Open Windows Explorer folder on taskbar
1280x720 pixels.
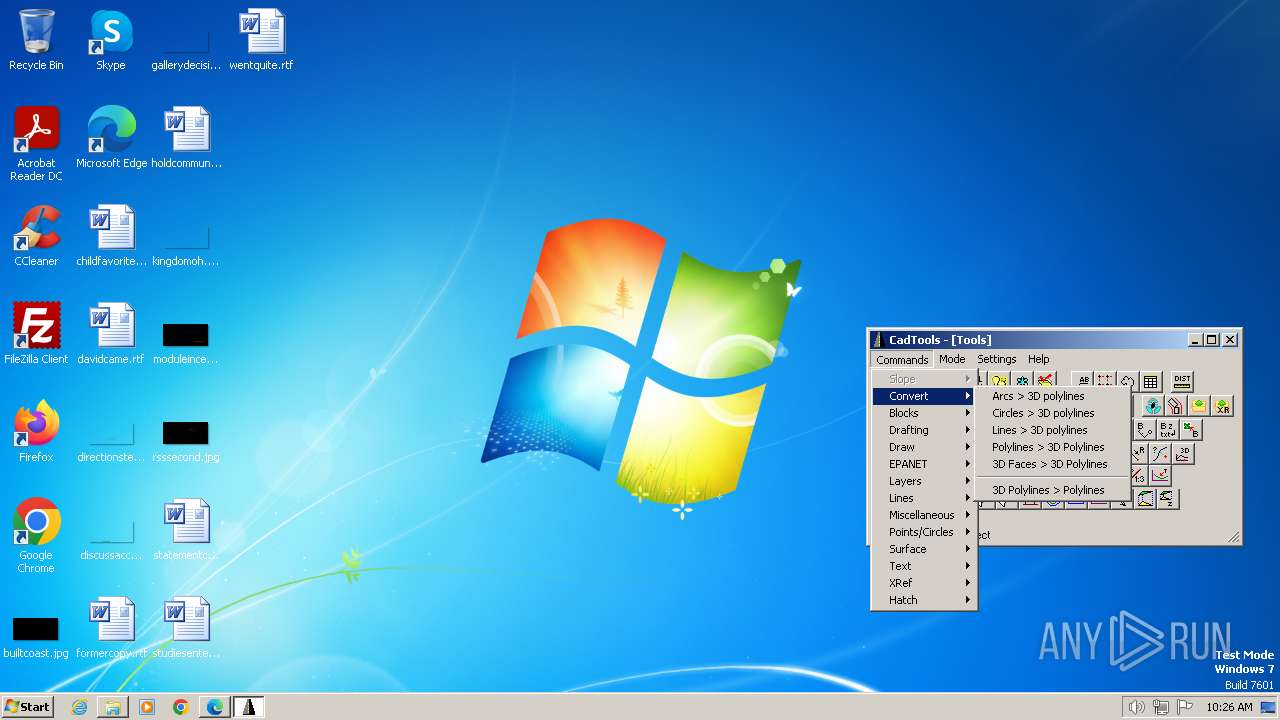coord(113,707)
